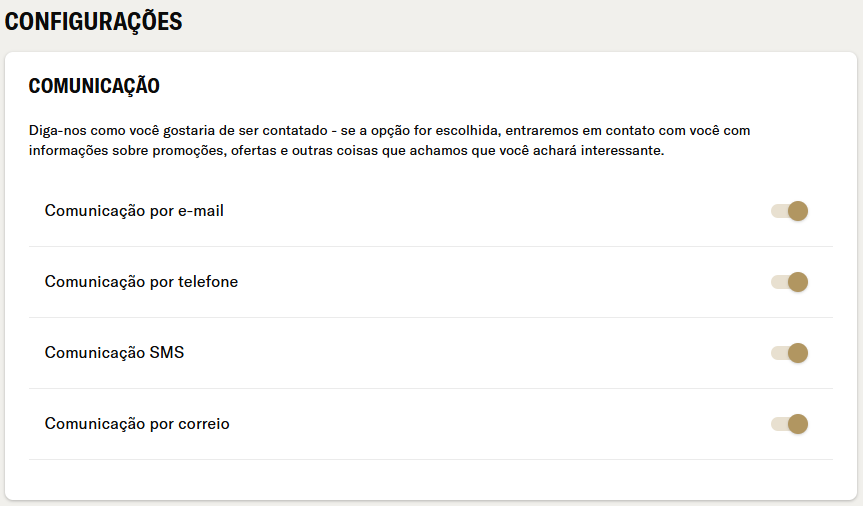
Task: Click the 'Comunicação SMS' row label
Action: click(114, 353)
